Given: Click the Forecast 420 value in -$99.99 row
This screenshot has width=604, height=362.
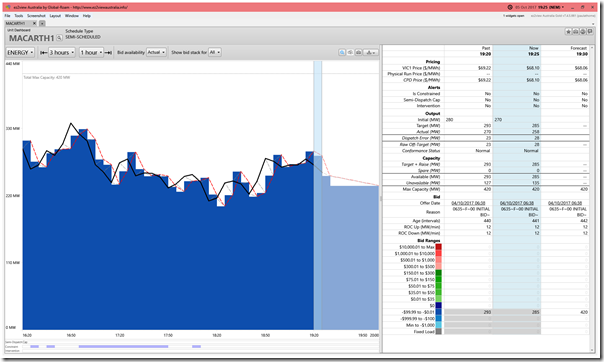Looking at the screenshot, I should [584, 312].
